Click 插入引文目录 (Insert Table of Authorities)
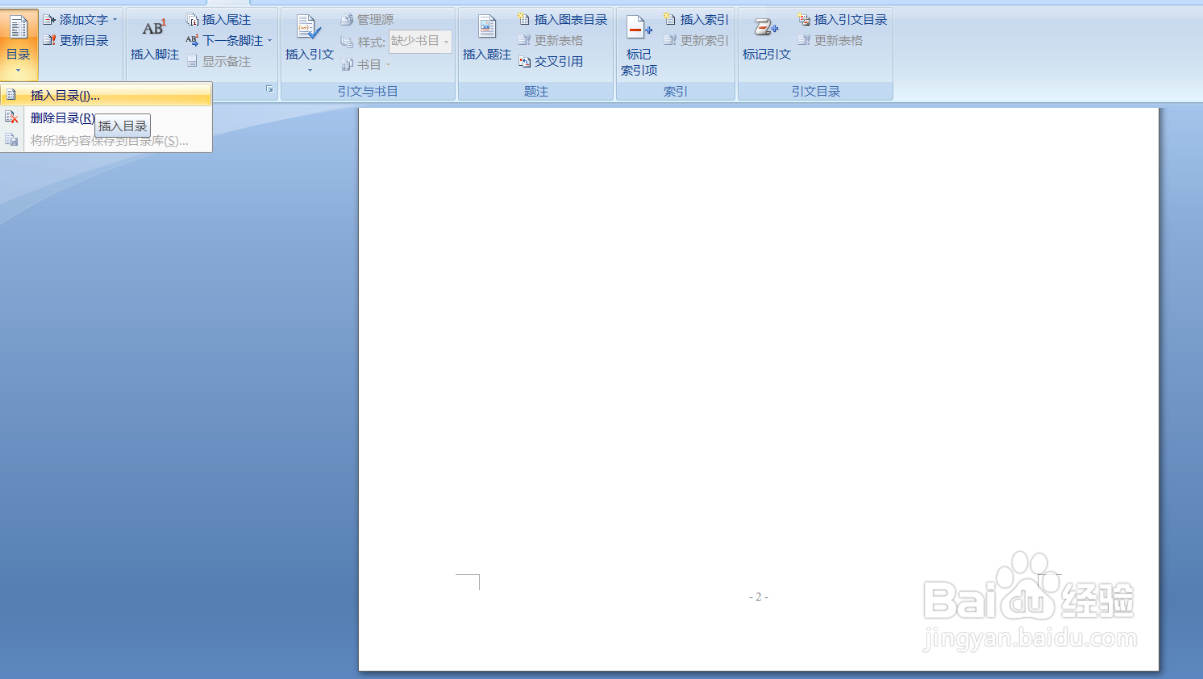 pyautogui.click(x=842, y=20)
